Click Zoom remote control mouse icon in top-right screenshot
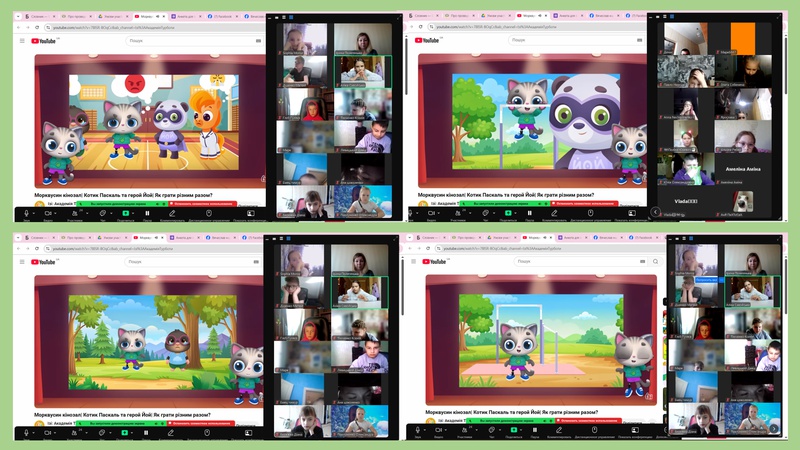 (x=590, y=213)
